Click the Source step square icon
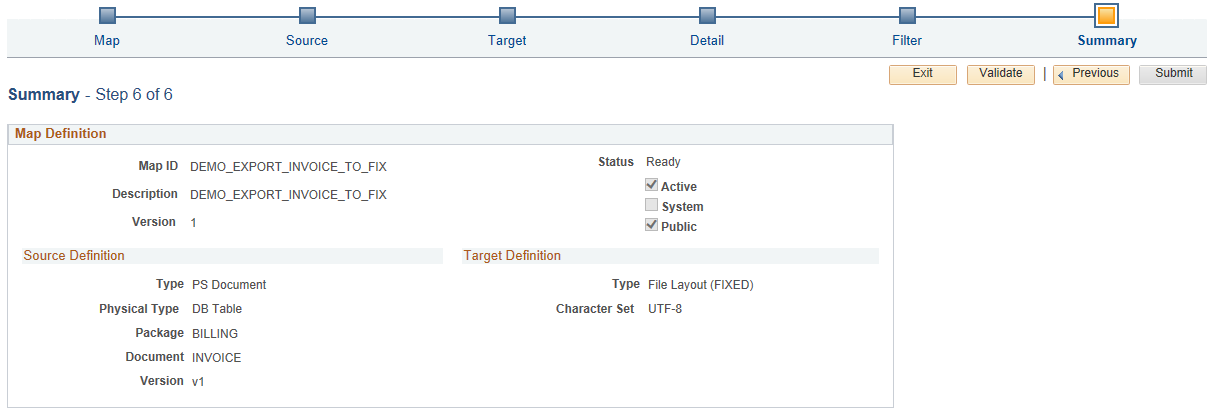The height and width of the screenshot is (413, 1213). click(x=307, y=15)
